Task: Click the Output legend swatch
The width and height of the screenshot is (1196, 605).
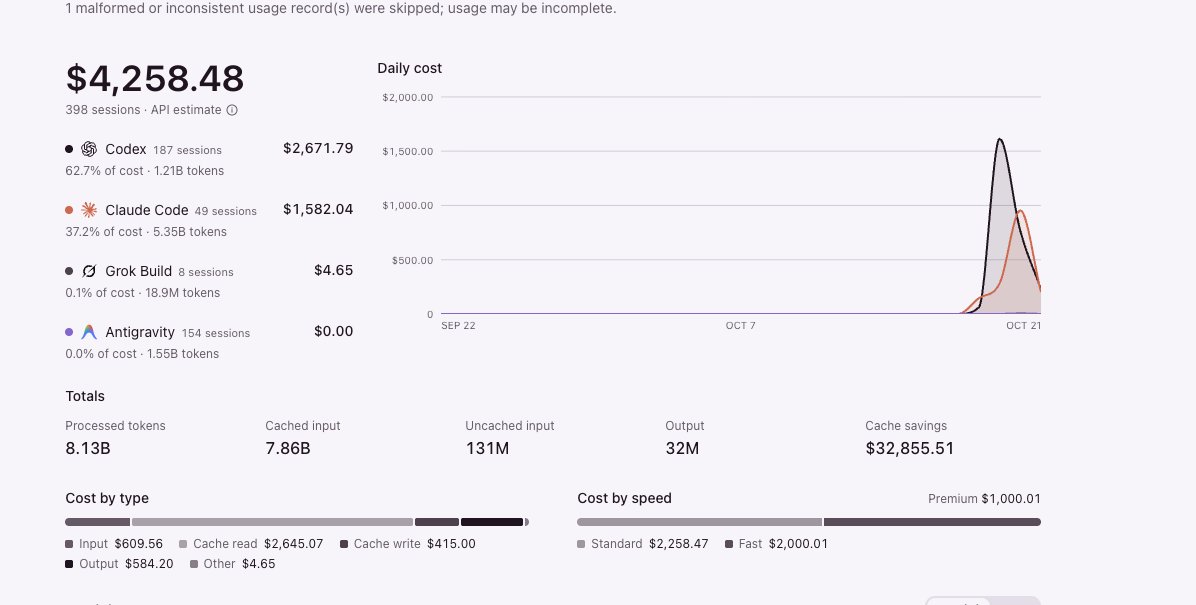Action: click(x=69, y=564)
